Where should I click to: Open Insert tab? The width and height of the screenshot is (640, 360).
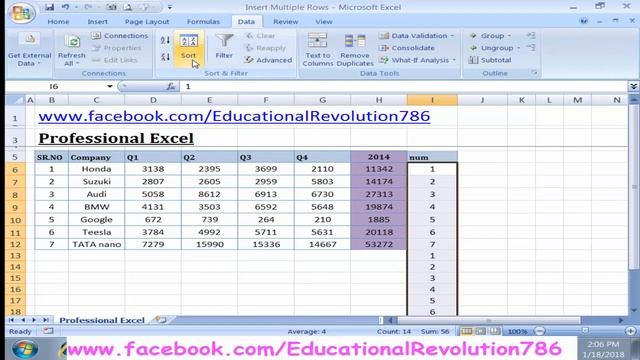coord(98,22)
